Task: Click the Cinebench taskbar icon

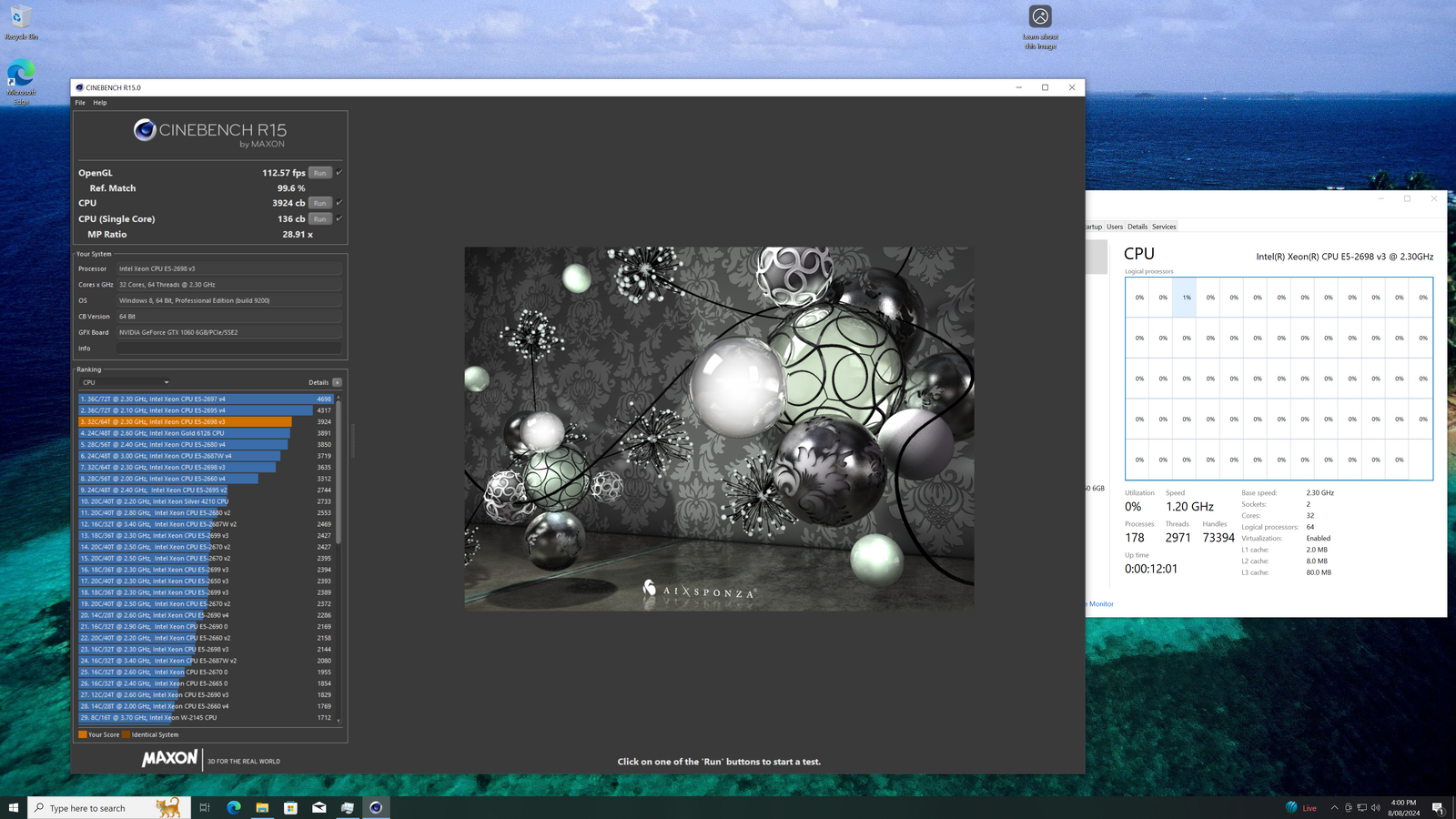Action: [376, 808]
